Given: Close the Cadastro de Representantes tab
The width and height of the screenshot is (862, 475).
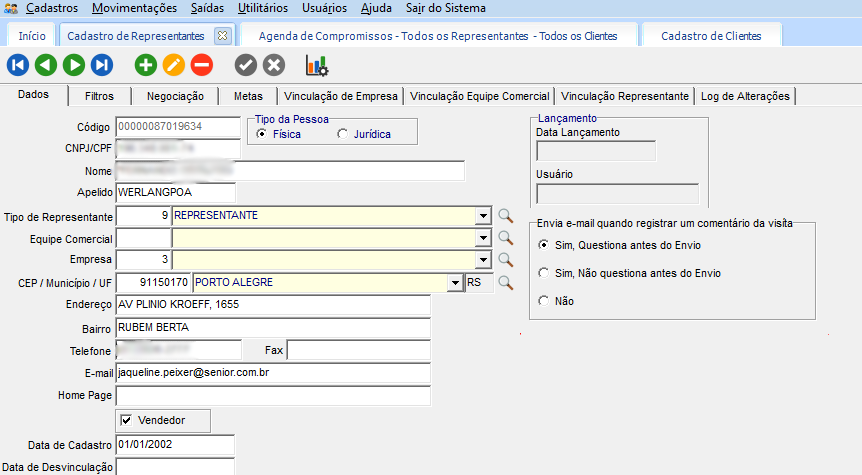Looking at the screenshot, I should click(x=222, y=35).
